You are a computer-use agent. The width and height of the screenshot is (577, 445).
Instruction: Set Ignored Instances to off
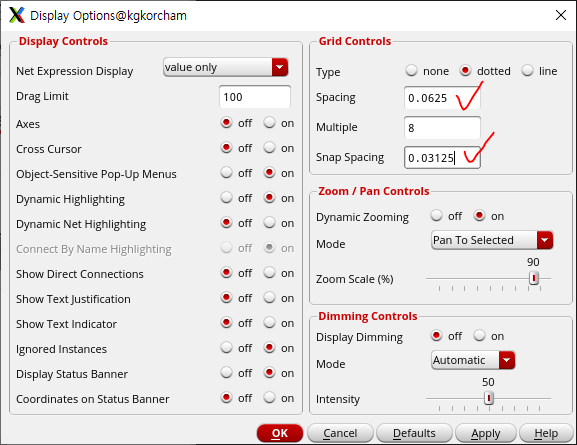coord(226,348)
